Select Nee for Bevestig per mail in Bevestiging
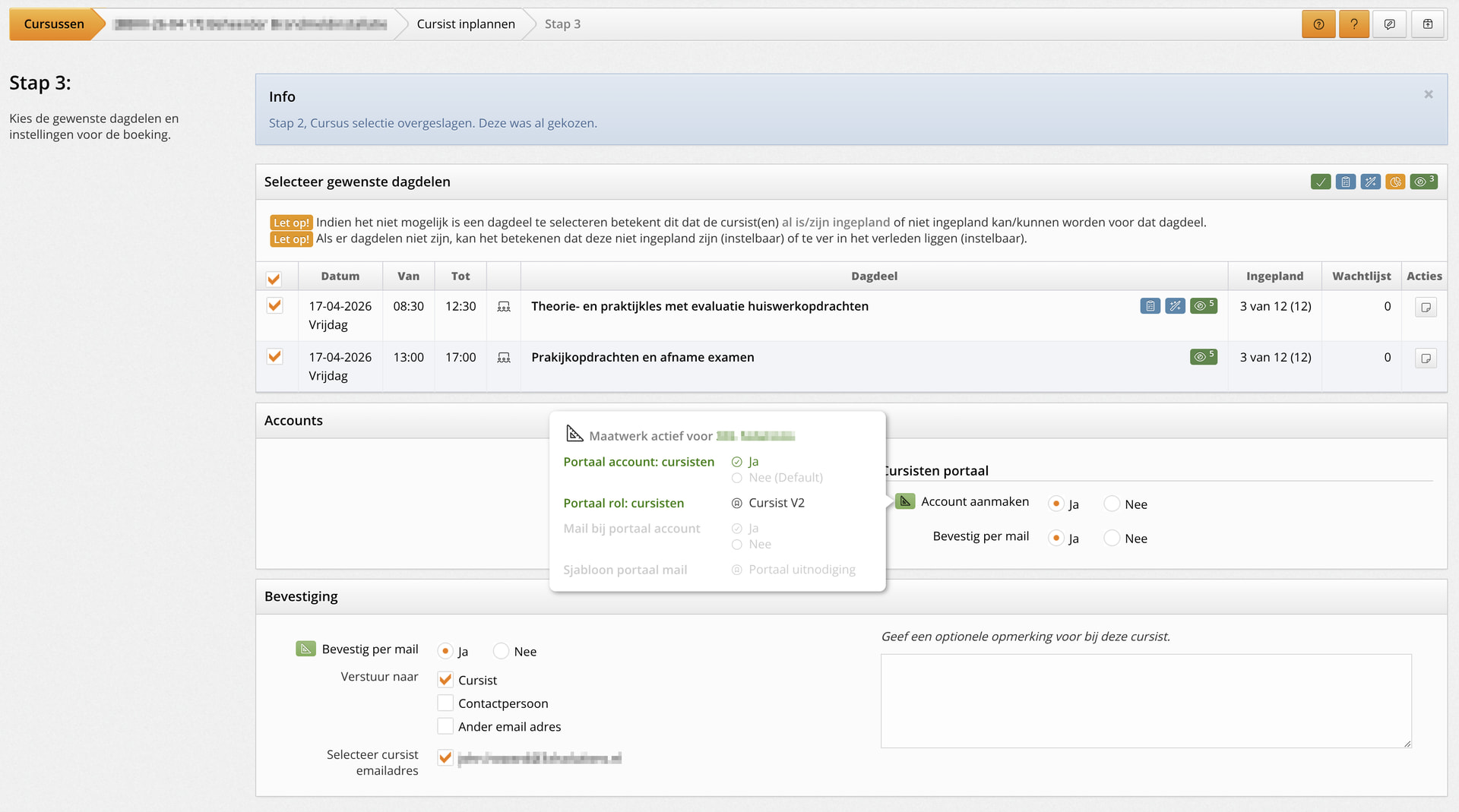The height and width of the screenshot is (812, 1459). point(501,651)
